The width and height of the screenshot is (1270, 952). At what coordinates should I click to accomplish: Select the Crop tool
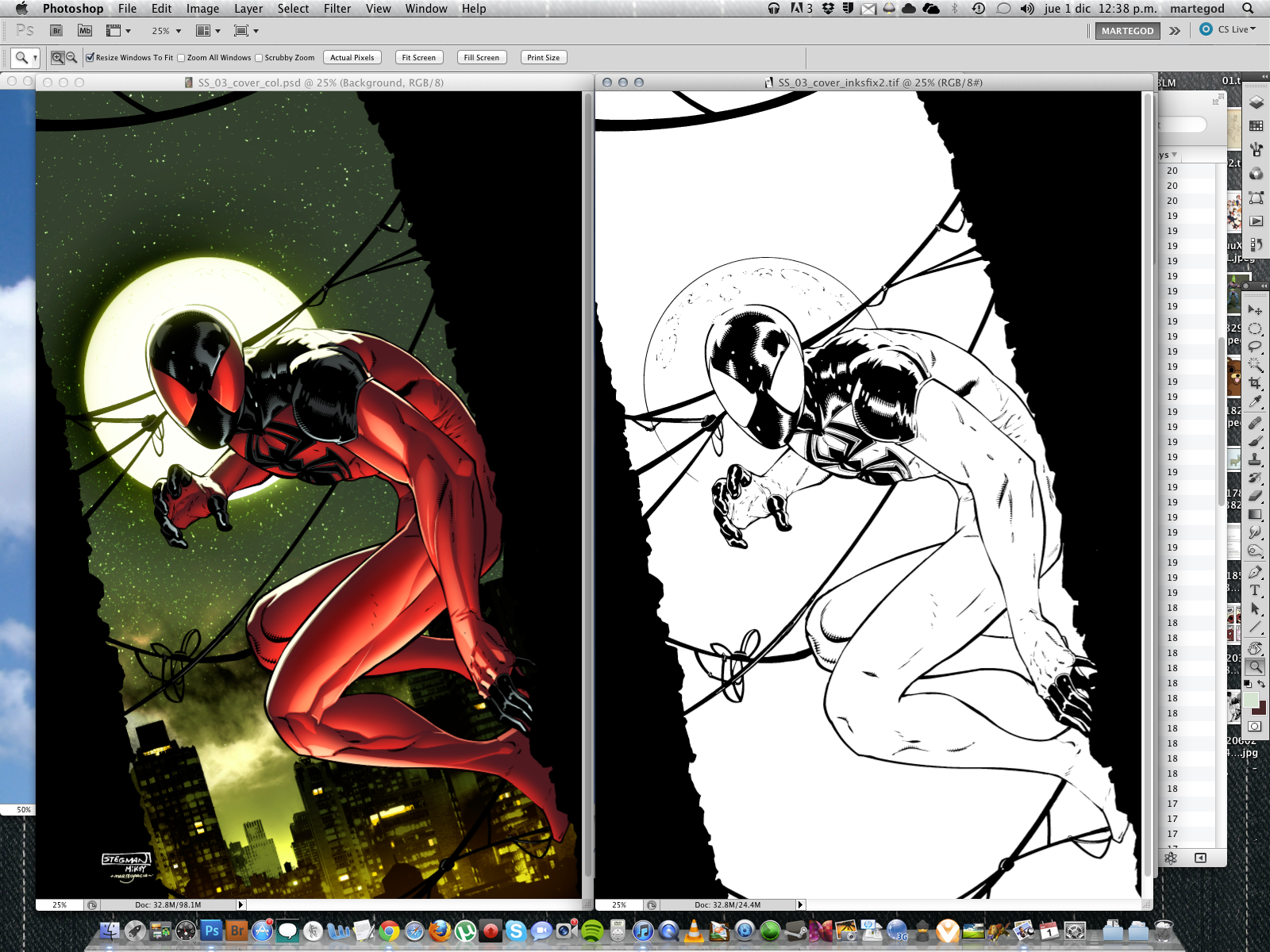pos(1255,382)
